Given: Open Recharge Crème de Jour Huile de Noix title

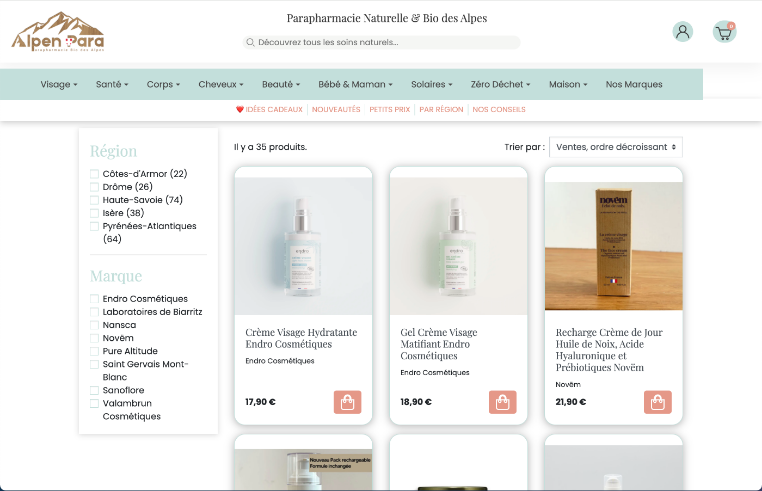Looking at the screenshot, I should pyautogui.click(x=609, y=350).
